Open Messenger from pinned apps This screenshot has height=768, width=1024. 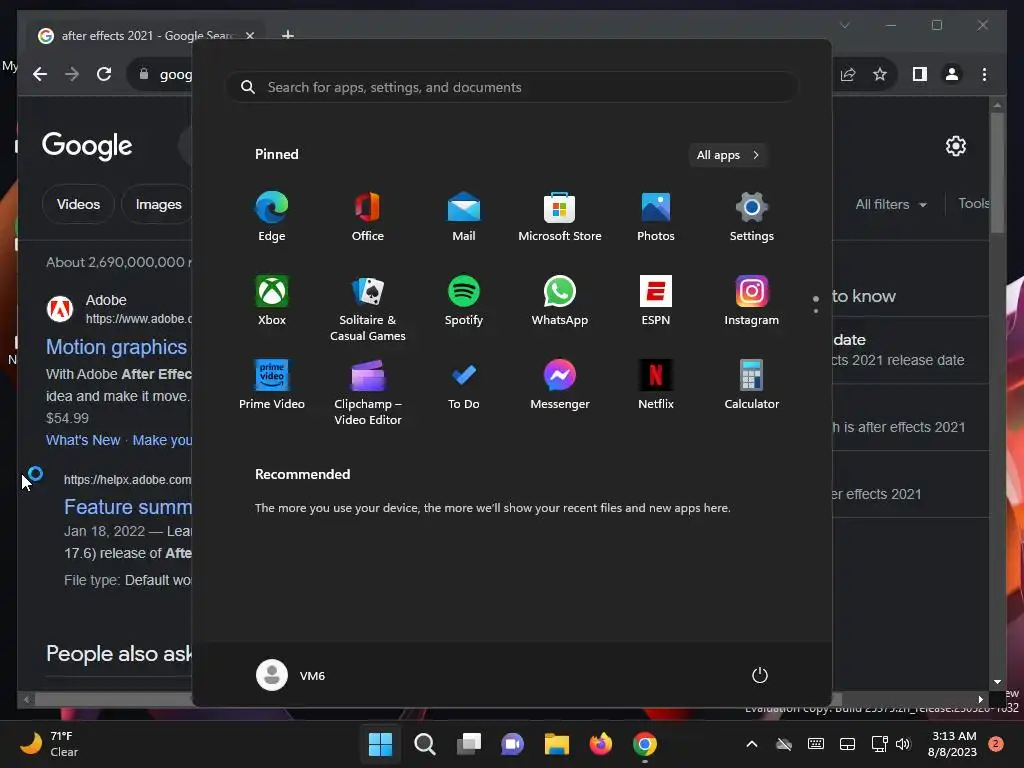[x=560, y=385]
